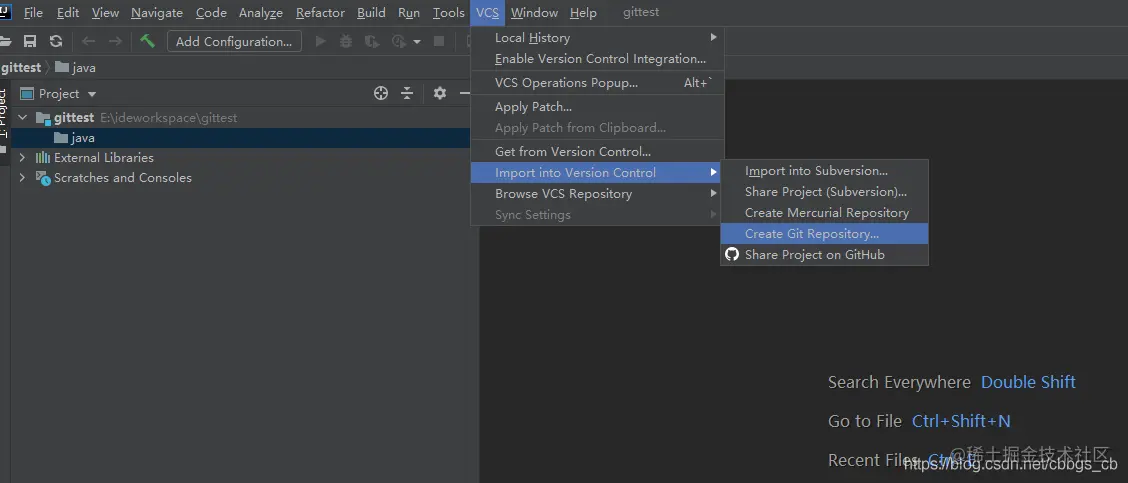Choose Share Project (Subversion)
Screen dimensions: 1128x483
tap(824, 191)
